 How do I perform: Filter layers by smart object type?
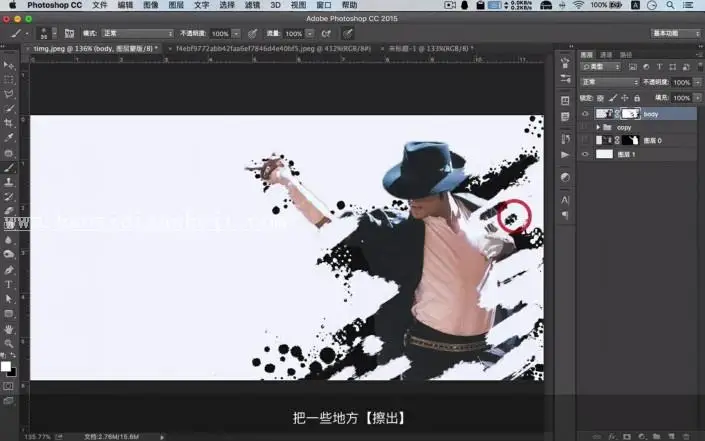[x=686, y=67]
